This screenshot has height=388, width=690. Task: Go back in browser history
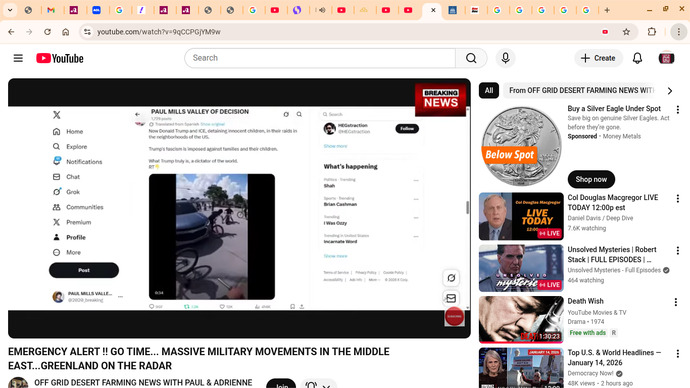tap(11, 32)
